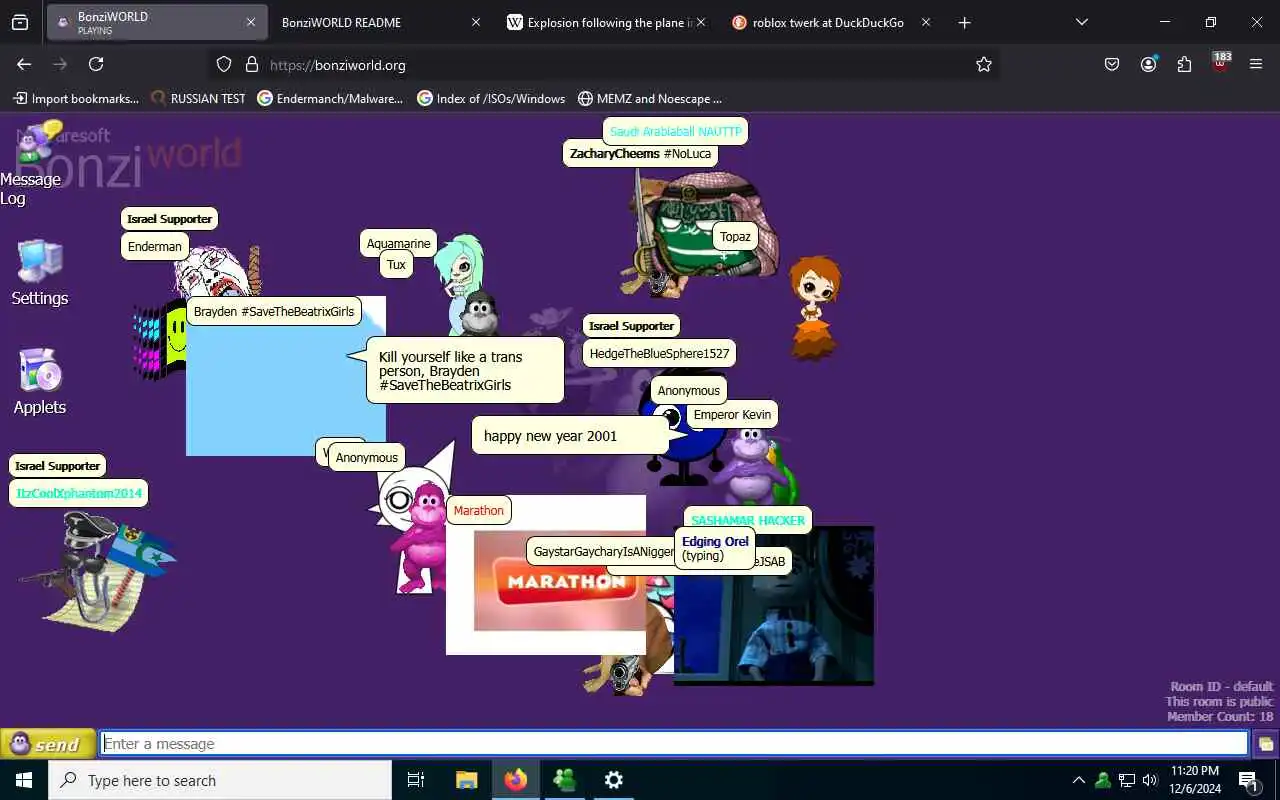Click the purple Bonzi send button

coord(48,744)
